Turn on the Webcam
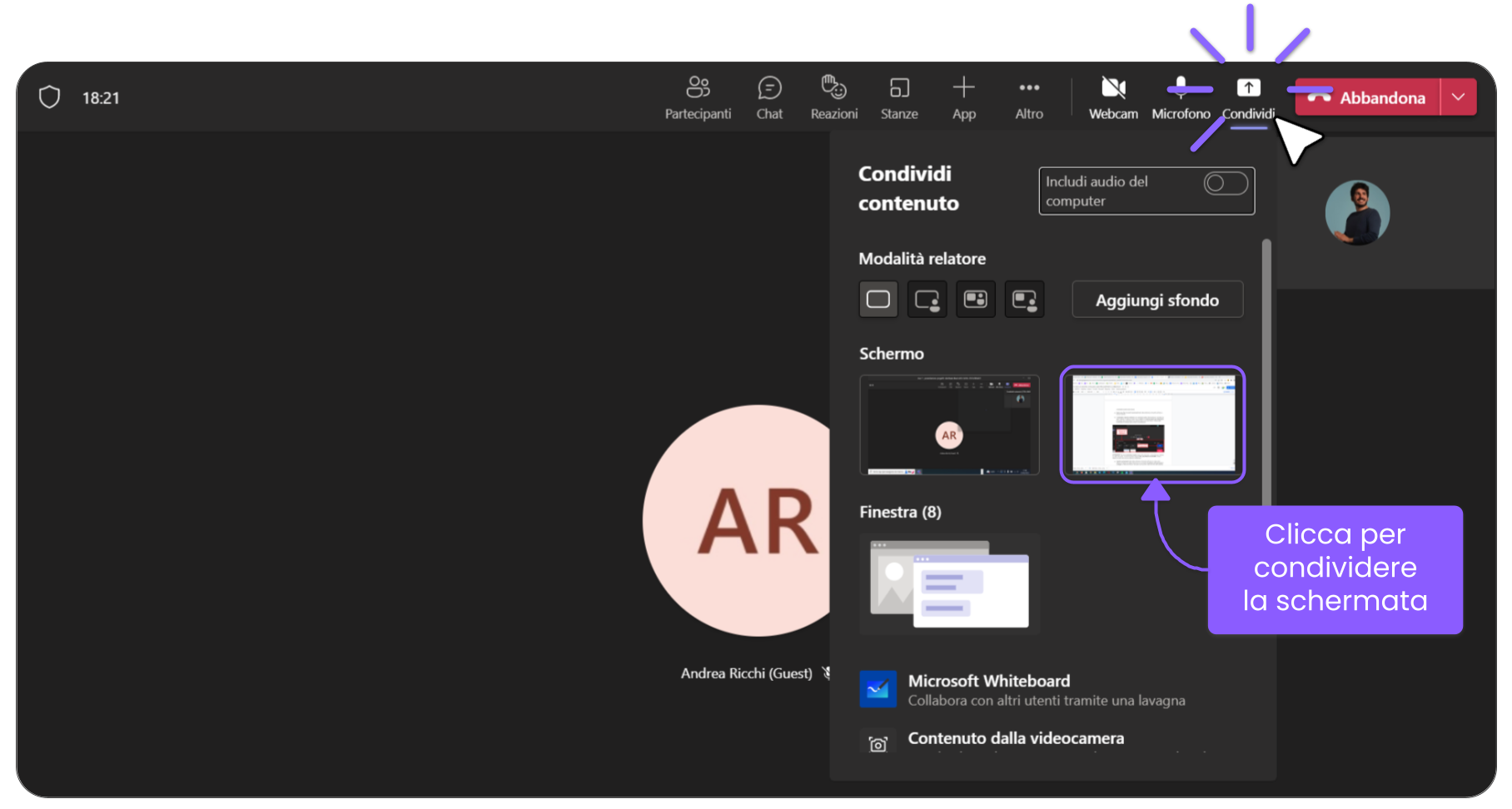Viewport: 1512px width, 809px height. coord(1113,98)
